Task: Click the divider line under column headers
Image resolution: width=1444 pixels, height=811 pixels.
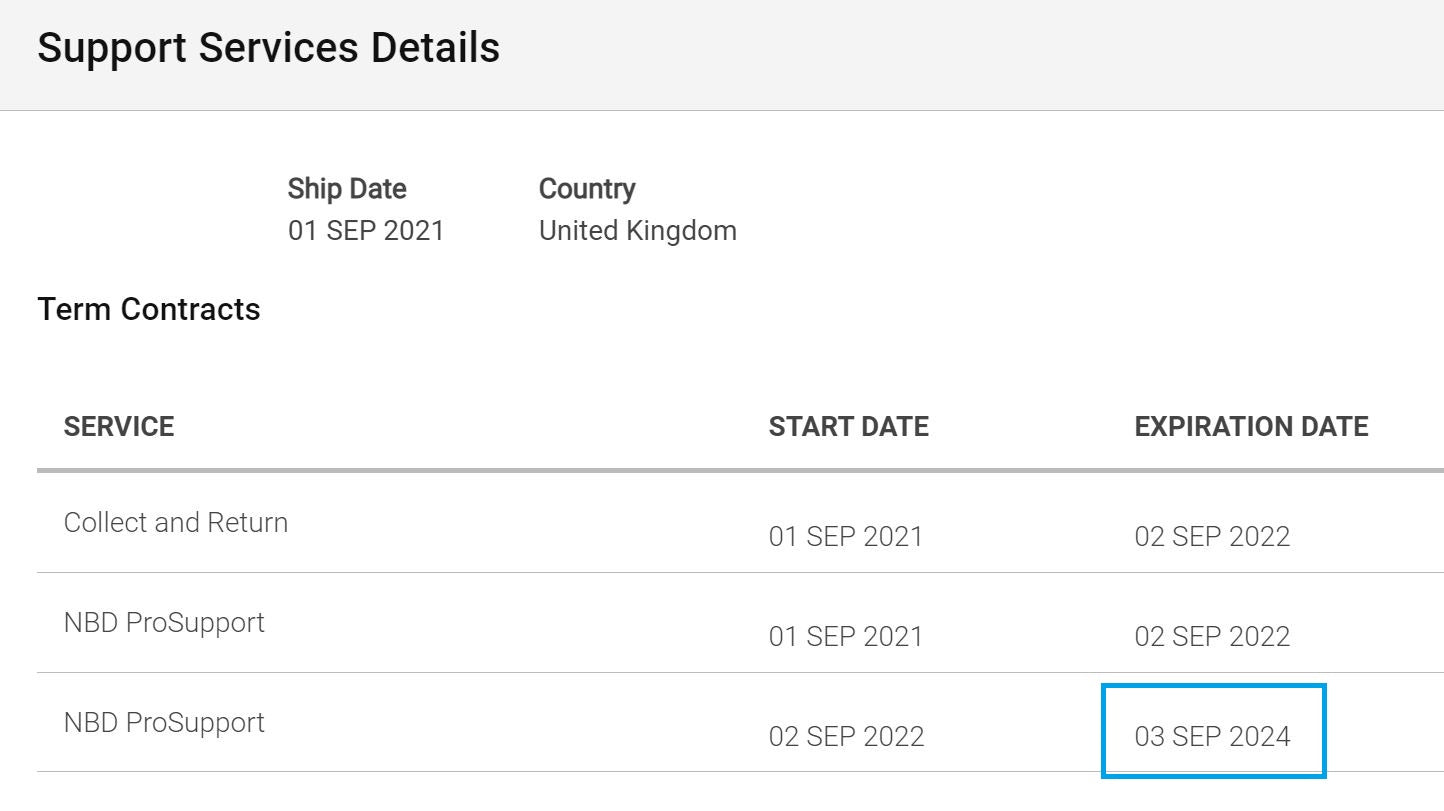Action: pos(740,470)
